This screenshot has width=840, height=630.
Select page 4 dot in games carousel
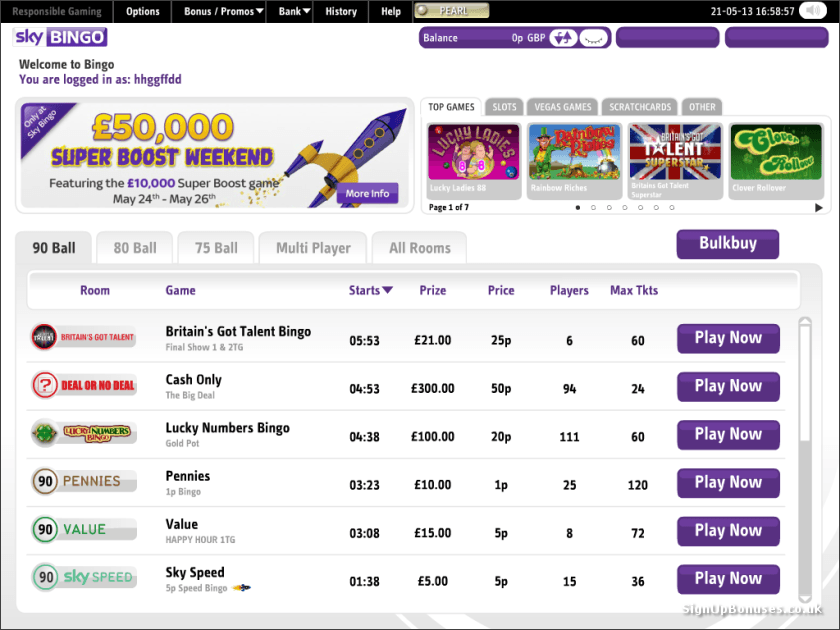[625, 208]
